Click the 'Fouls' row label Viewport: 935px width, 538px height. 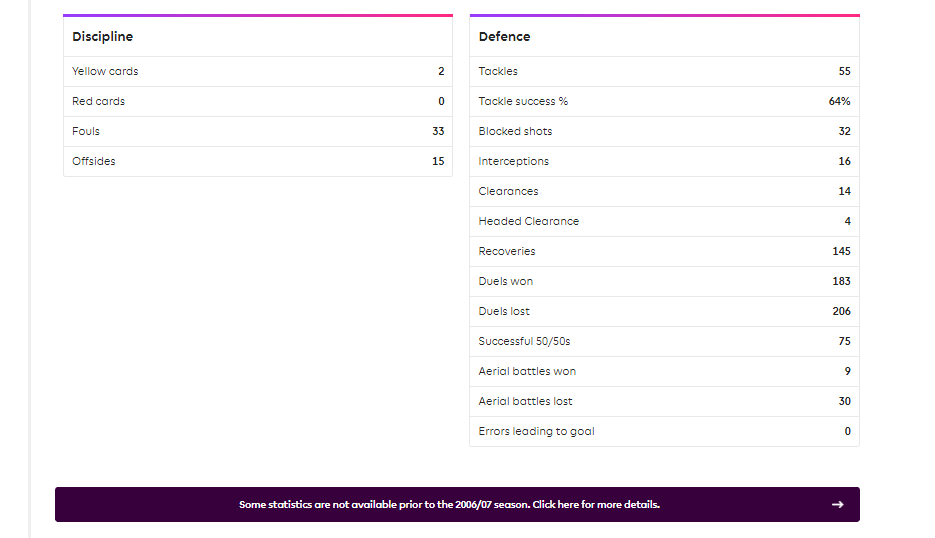[86, 131]
